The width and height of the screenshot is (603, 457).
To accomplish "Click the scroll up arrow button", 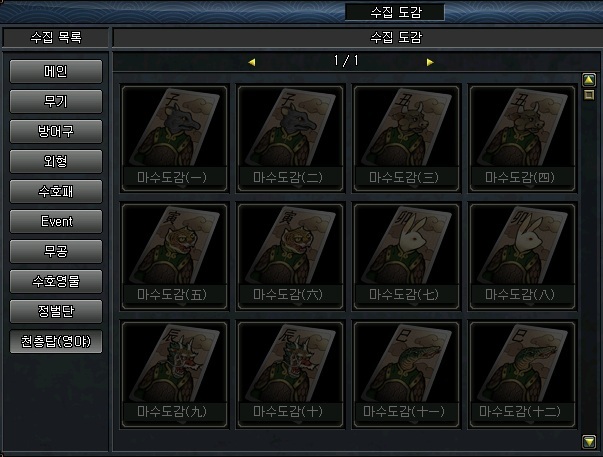I will point(589,80).
